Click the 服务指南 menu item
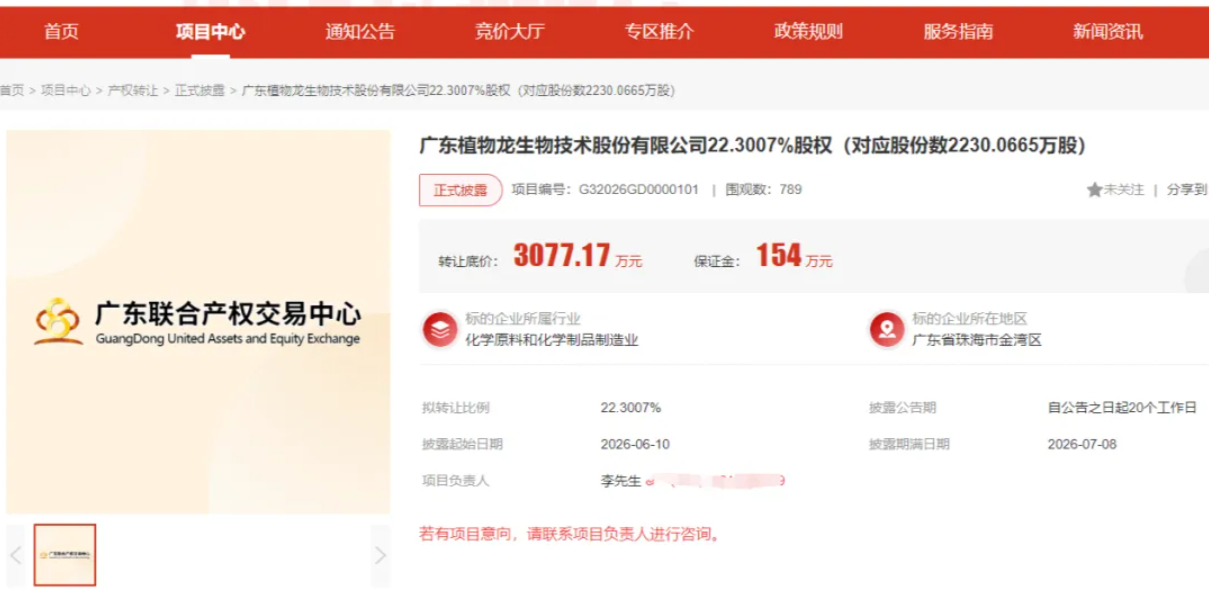Screen dimensions: 1209x602 coord(958,32)
